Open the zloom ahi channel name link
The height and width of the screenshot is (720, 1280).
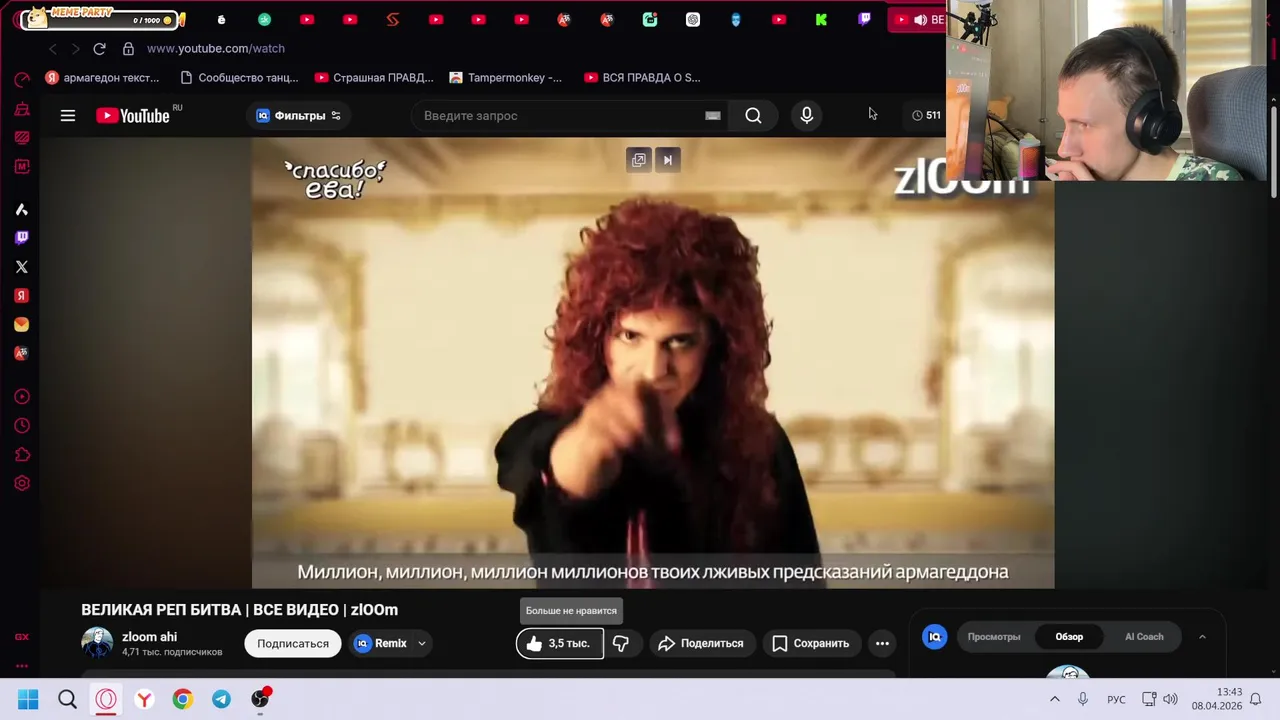(x=149, y=636)
